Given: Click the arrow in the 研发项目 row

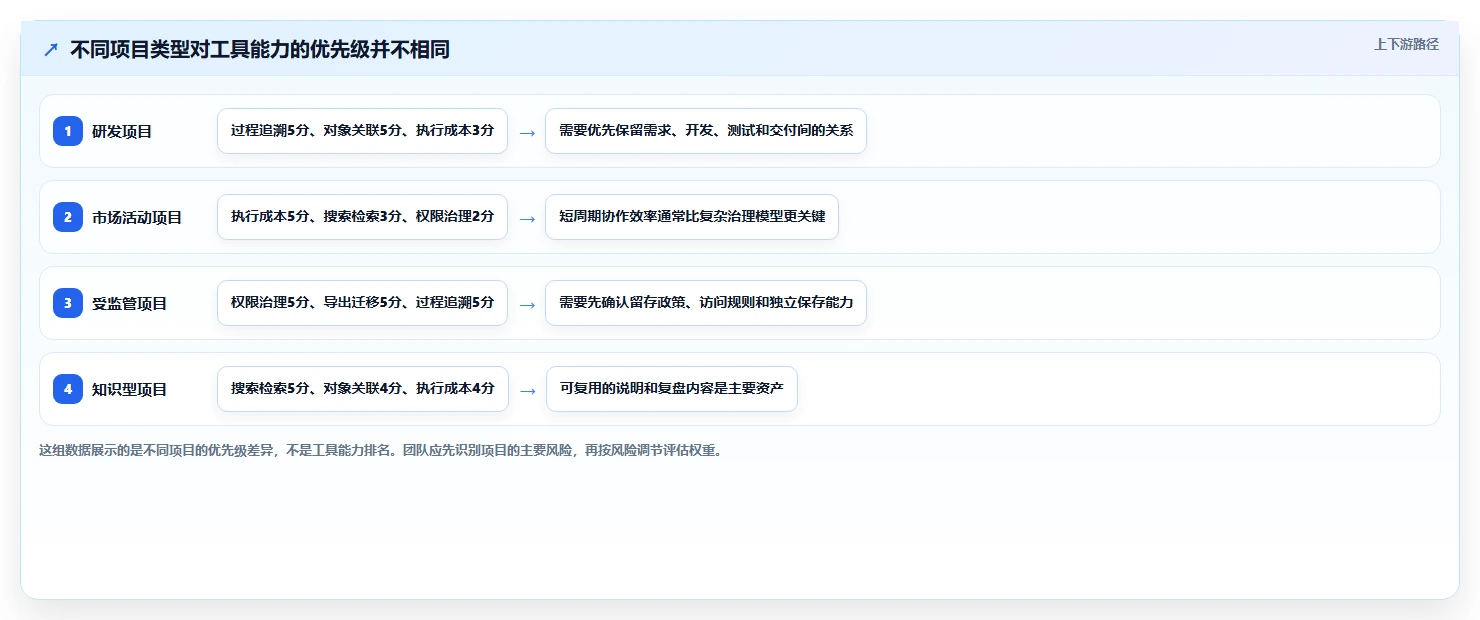Looking at the screenshot, I should pyautogui.click(x=527, y=132).
